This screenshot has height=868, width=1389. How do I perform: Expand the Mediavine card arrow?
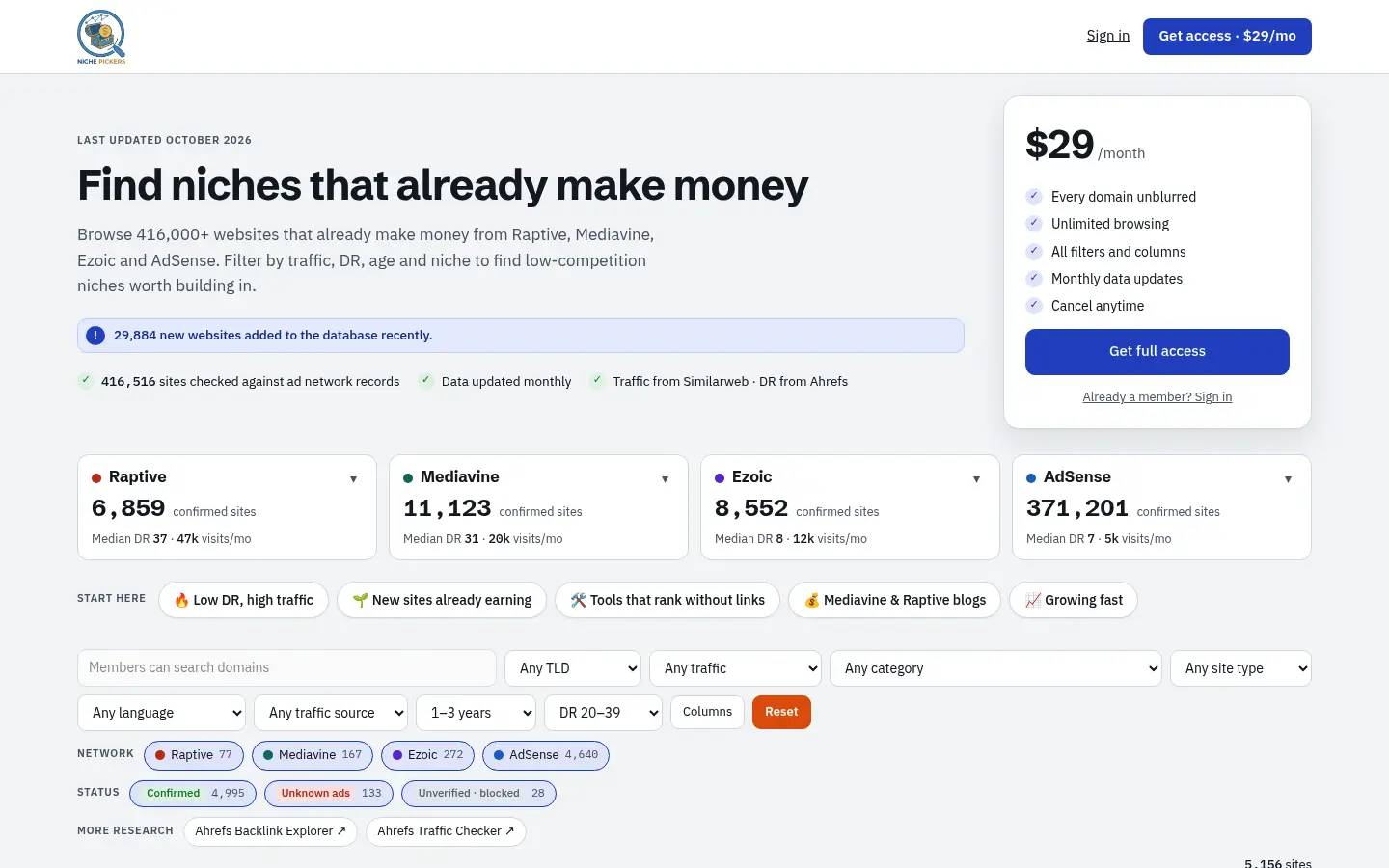(665, 479)
